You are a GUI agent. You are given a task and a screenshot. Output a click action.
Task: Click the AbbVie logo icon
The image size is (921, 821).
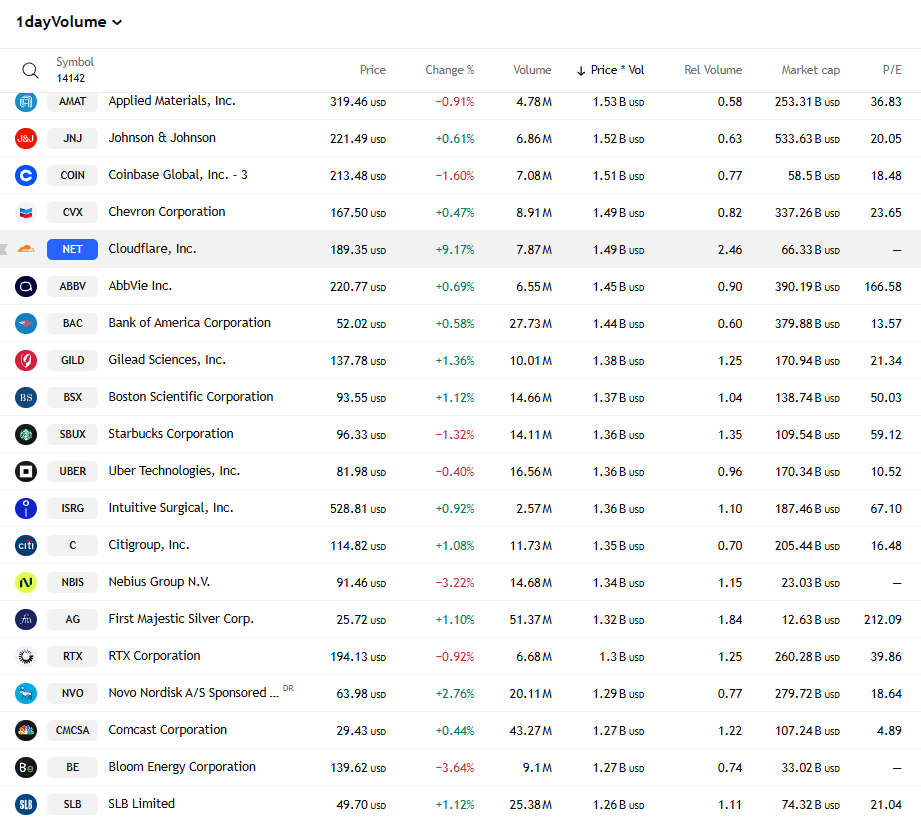click(x=26, y=287)
